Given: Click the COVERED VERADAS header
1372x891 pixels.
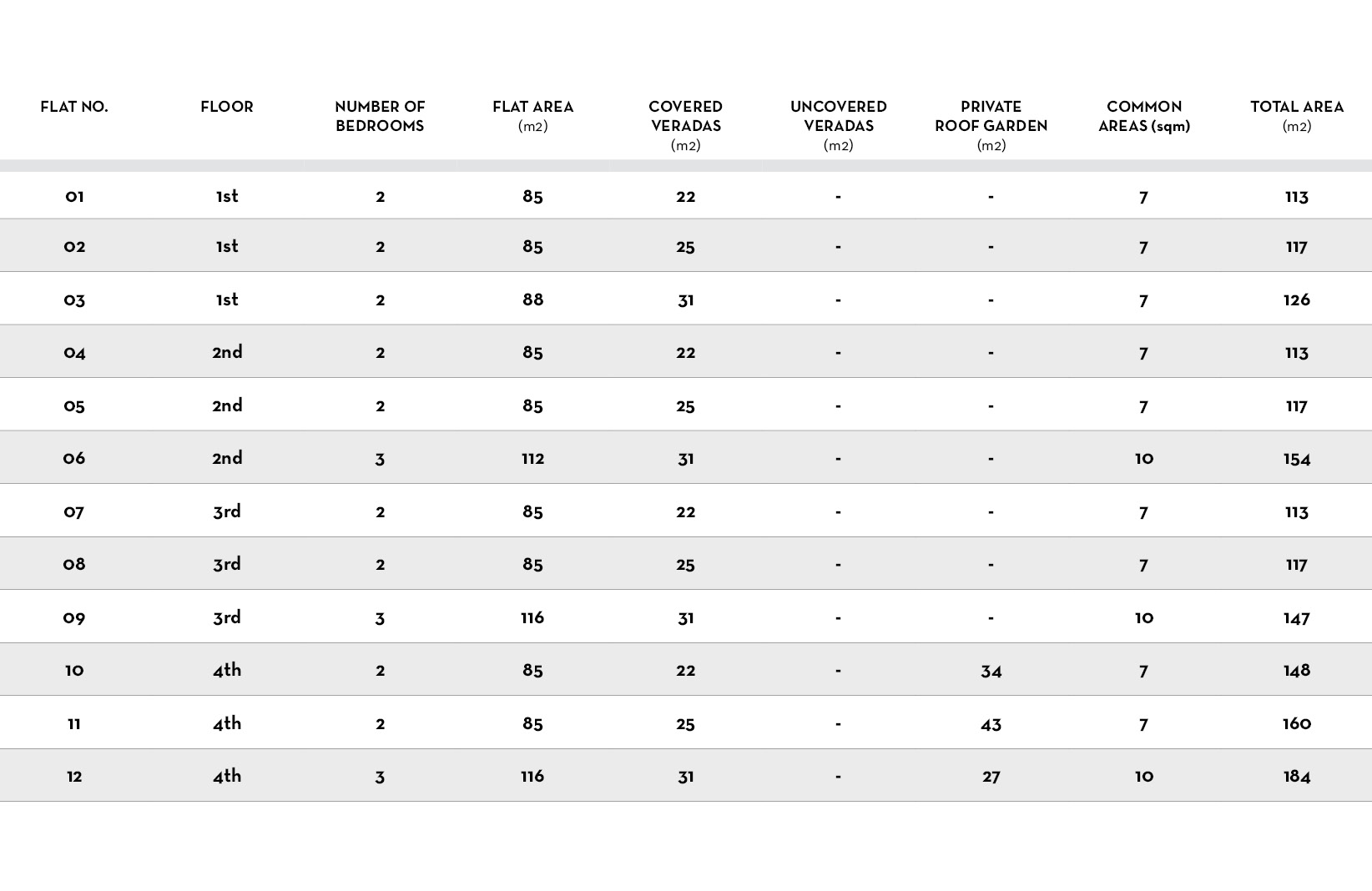Looking at the screenshot, I should coord(685,125).
